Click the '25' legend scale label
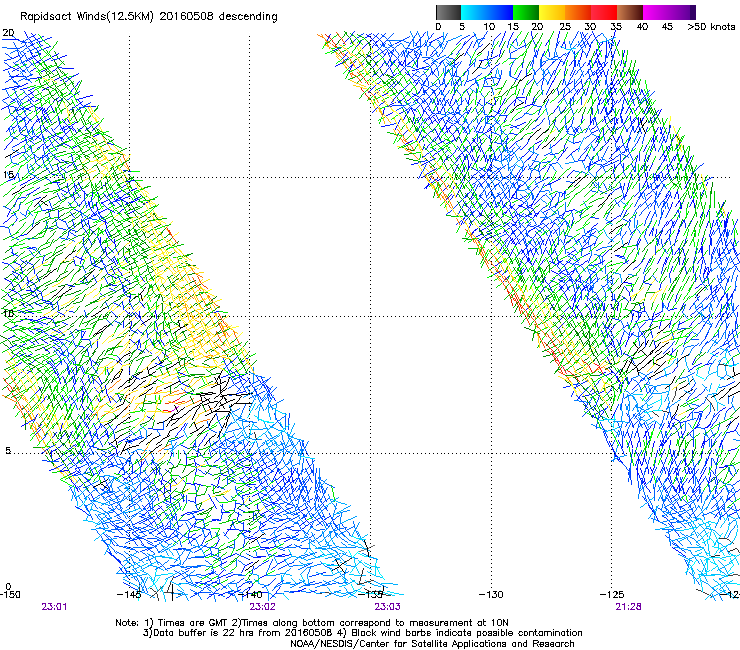This screenshot has width=740, height=650. pos(565,27)
